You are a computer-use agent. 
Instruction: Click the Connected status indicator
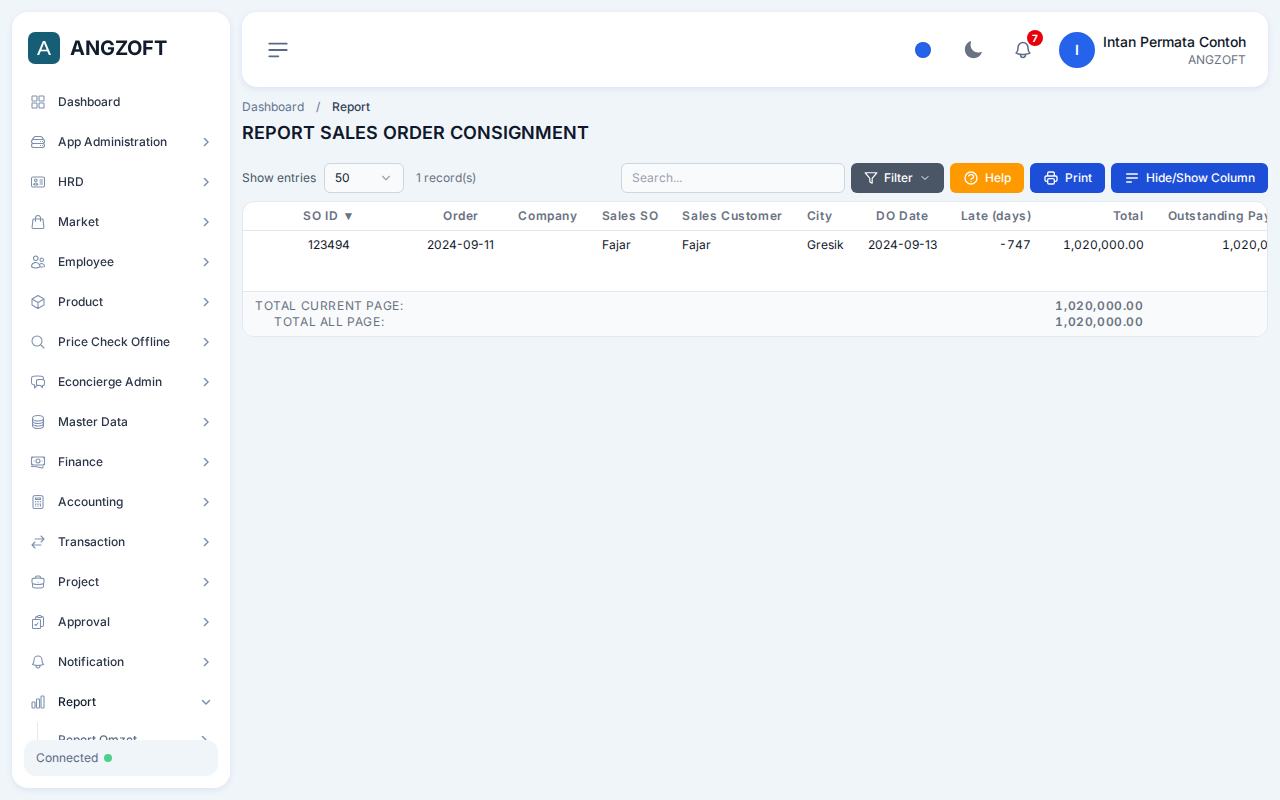(121, 758)
